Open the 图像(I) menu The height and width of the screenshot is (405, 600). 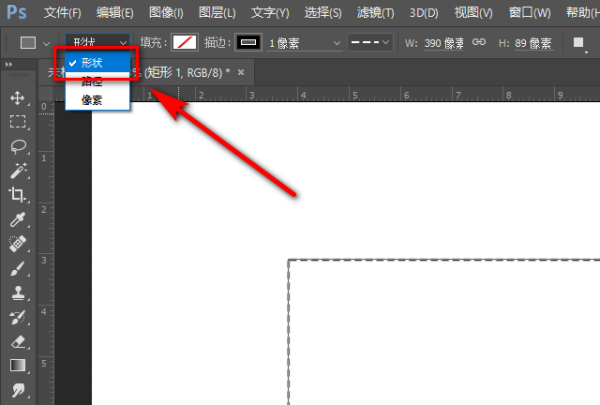pos(166,13)
